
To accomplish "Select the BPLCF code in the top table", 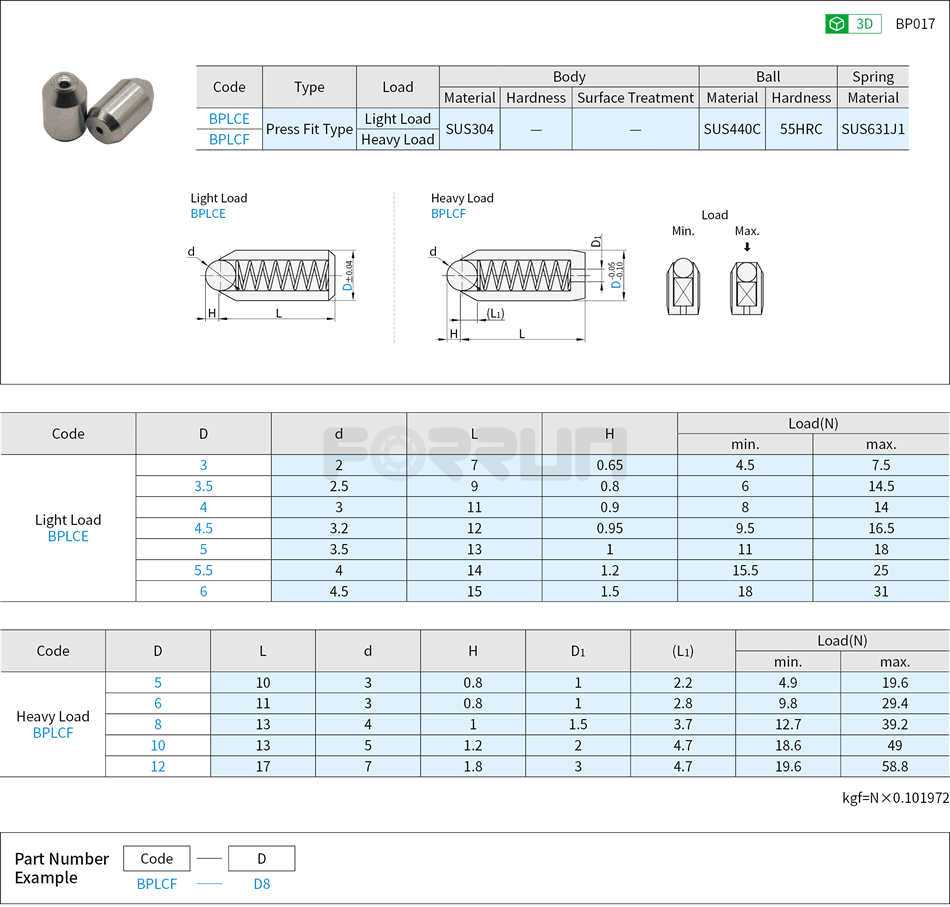I will [x=229, y=139].
